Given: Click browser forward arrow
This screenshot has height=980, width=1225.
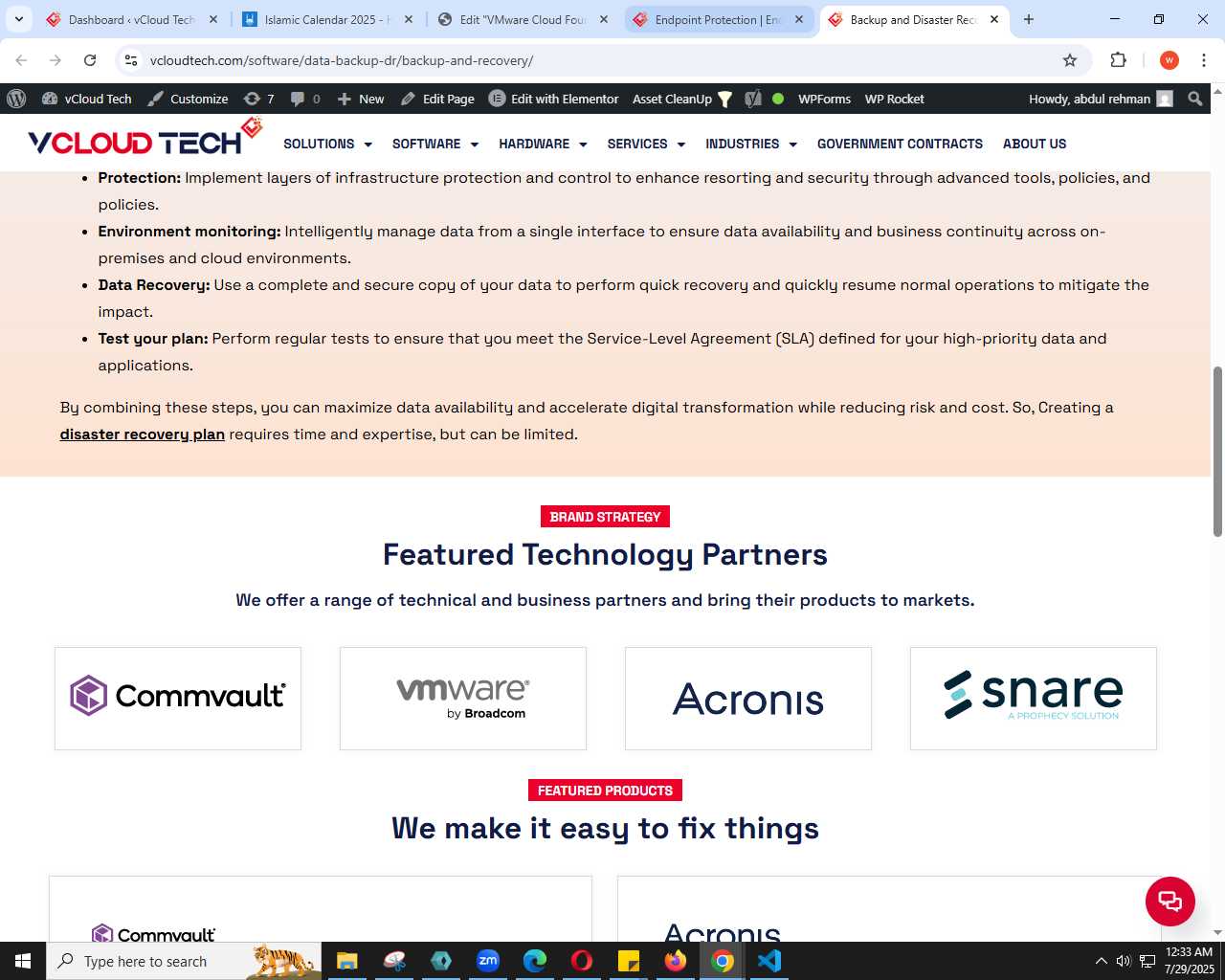Looking at the screenshot, I should (x=56, y=60).
